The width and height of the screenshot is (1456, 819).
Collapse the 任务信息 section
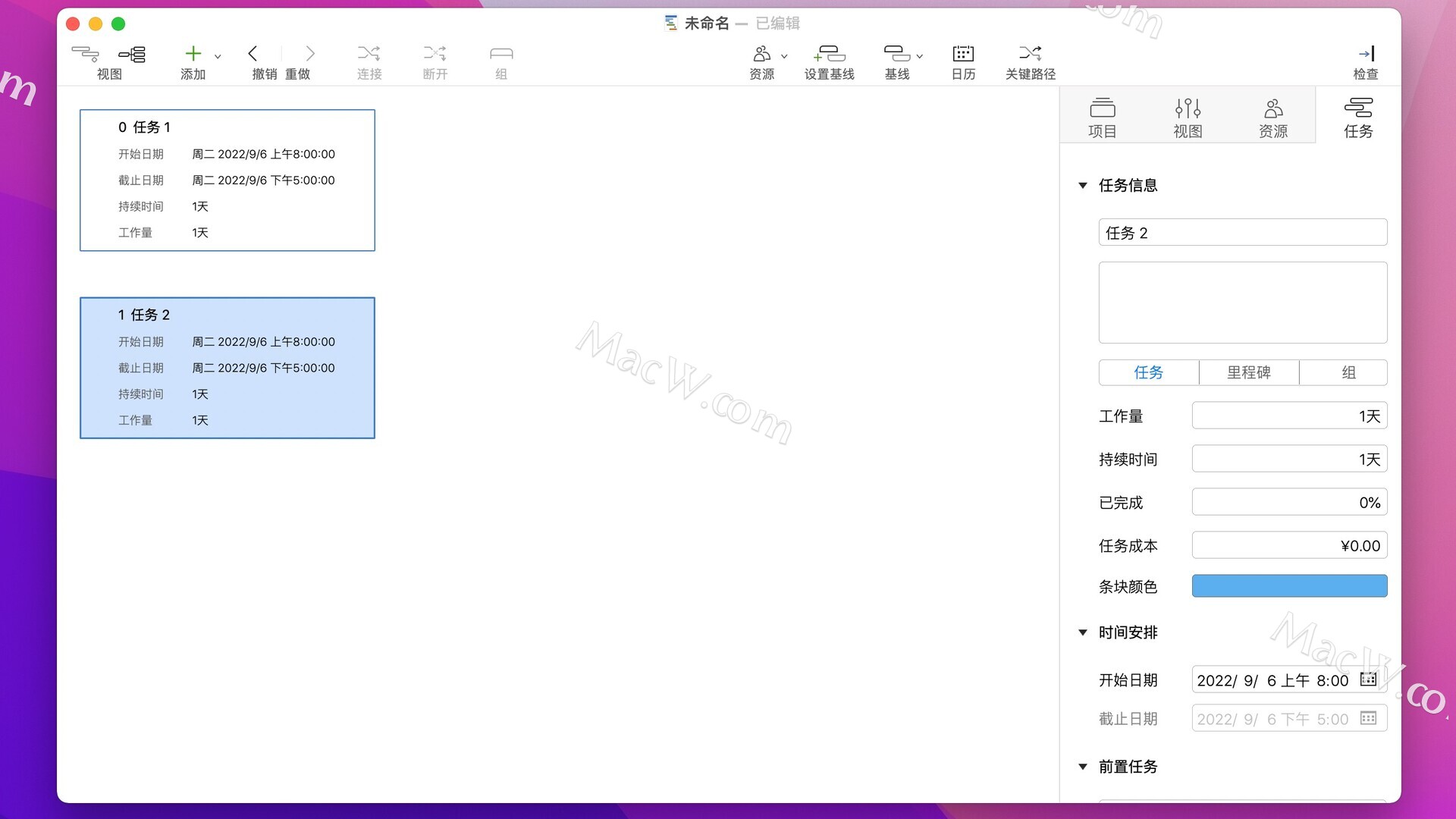1083,186
